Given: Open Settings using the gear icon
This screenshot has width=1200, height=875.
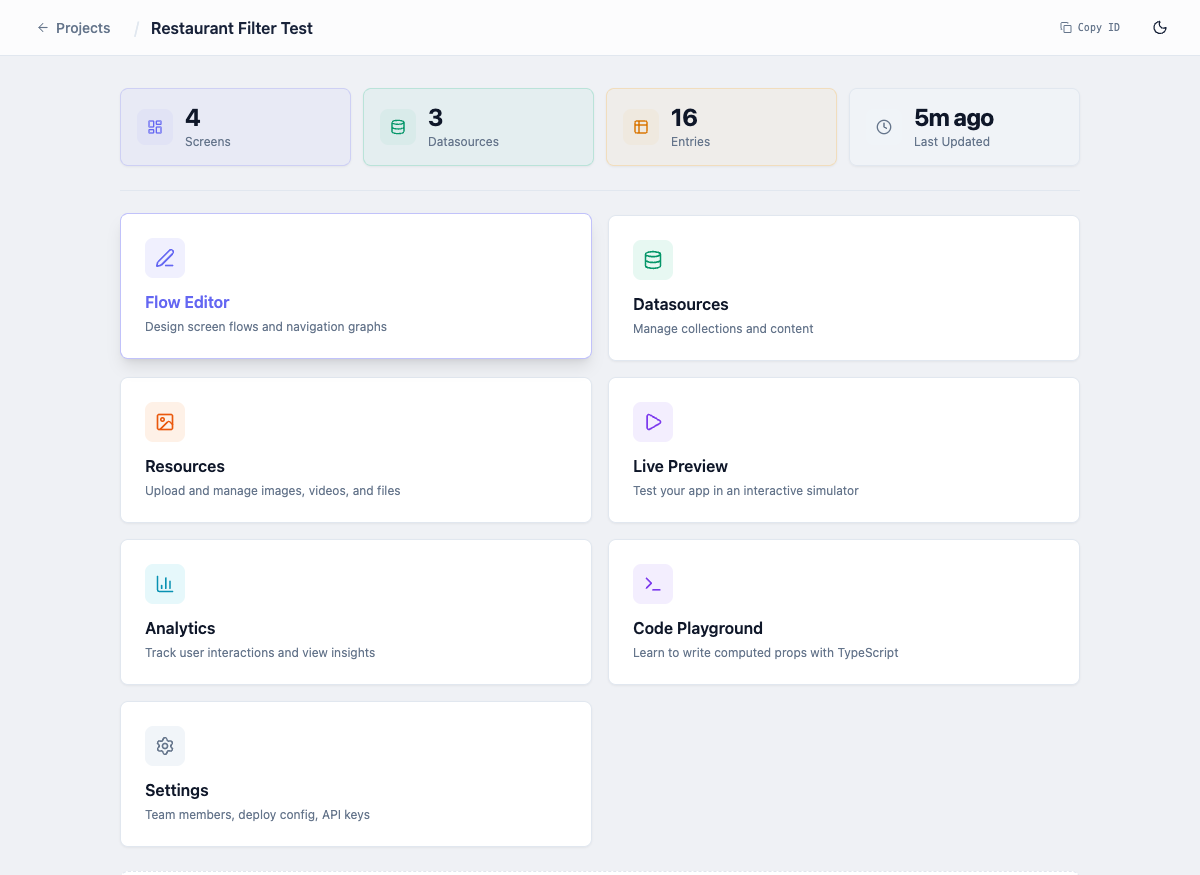Looking at the screenshot, I should click(165, 746).
